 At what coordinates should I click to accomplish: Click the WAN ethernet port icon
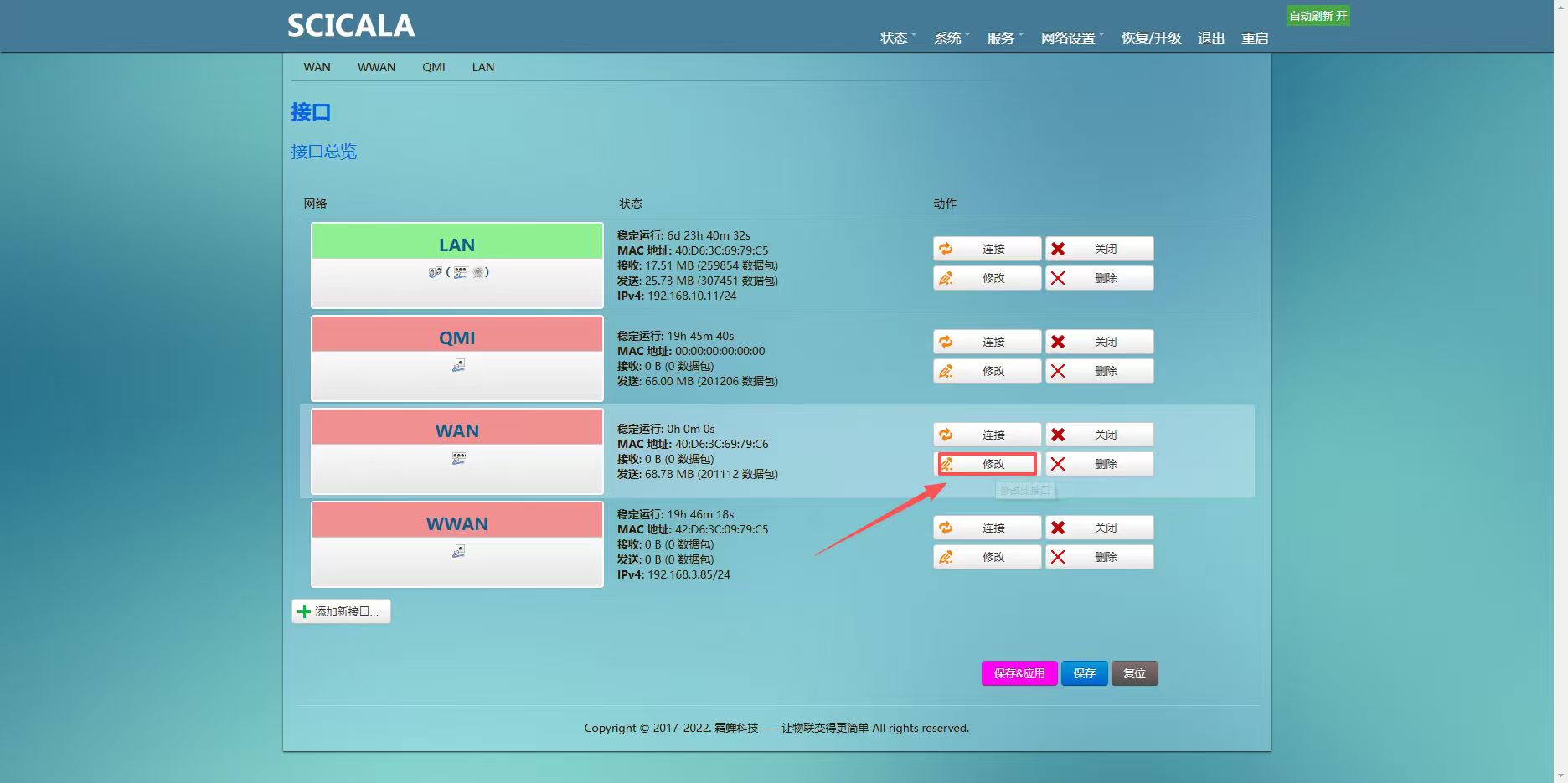pyautogui.click(x=458, y=458)
